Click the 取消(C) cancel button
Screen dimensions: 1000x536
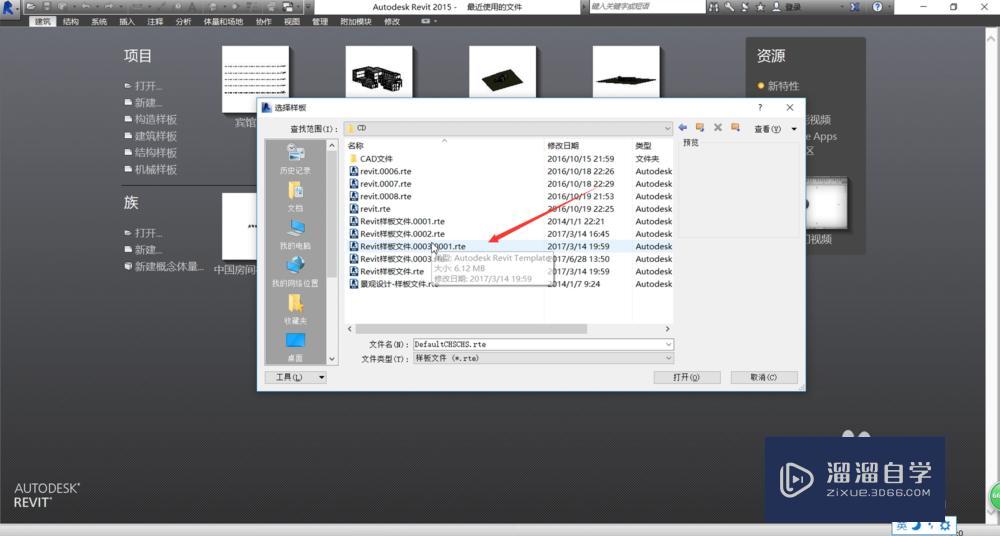click(x=764, y=377)
